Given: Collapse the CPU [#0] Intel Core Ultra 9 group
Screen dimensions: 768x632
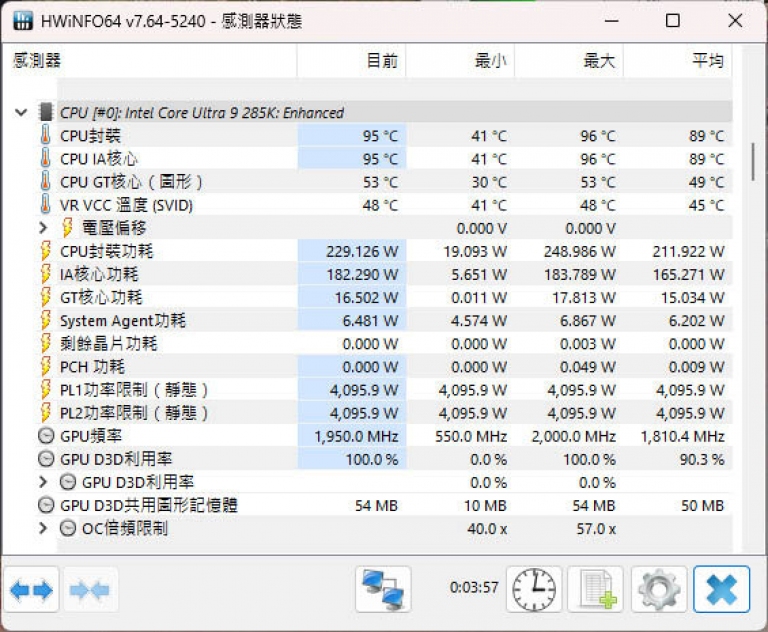Looking at the screenshot, I should coord(21,113).
